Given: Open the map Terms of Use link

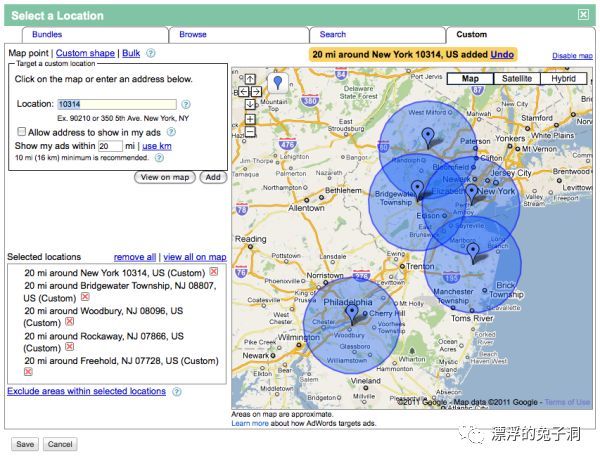Looking at the screenshot, I should click(x=567, y=402).
